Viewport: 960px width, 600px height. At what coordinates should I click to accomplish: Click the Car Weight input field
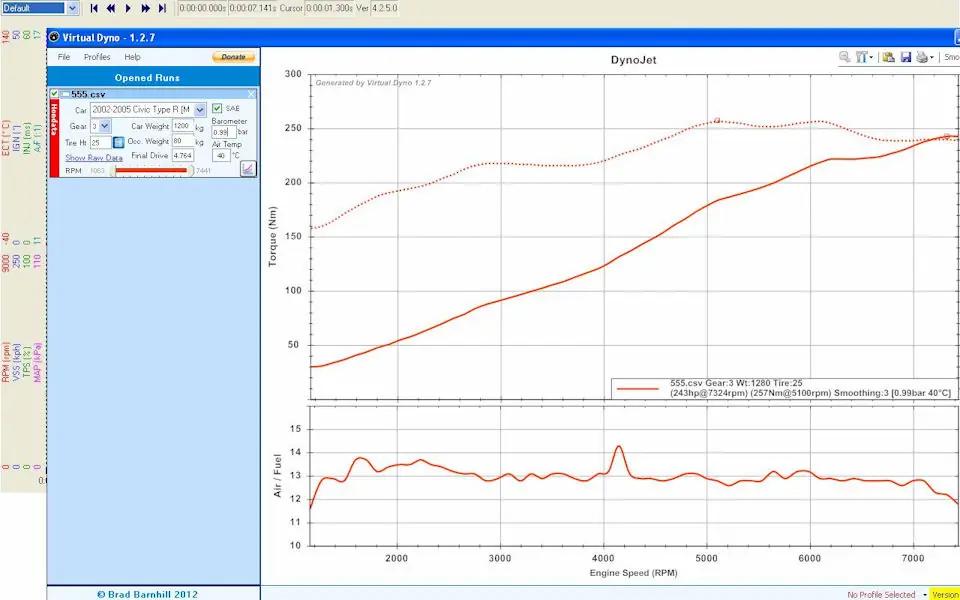[x=182, y=126]
